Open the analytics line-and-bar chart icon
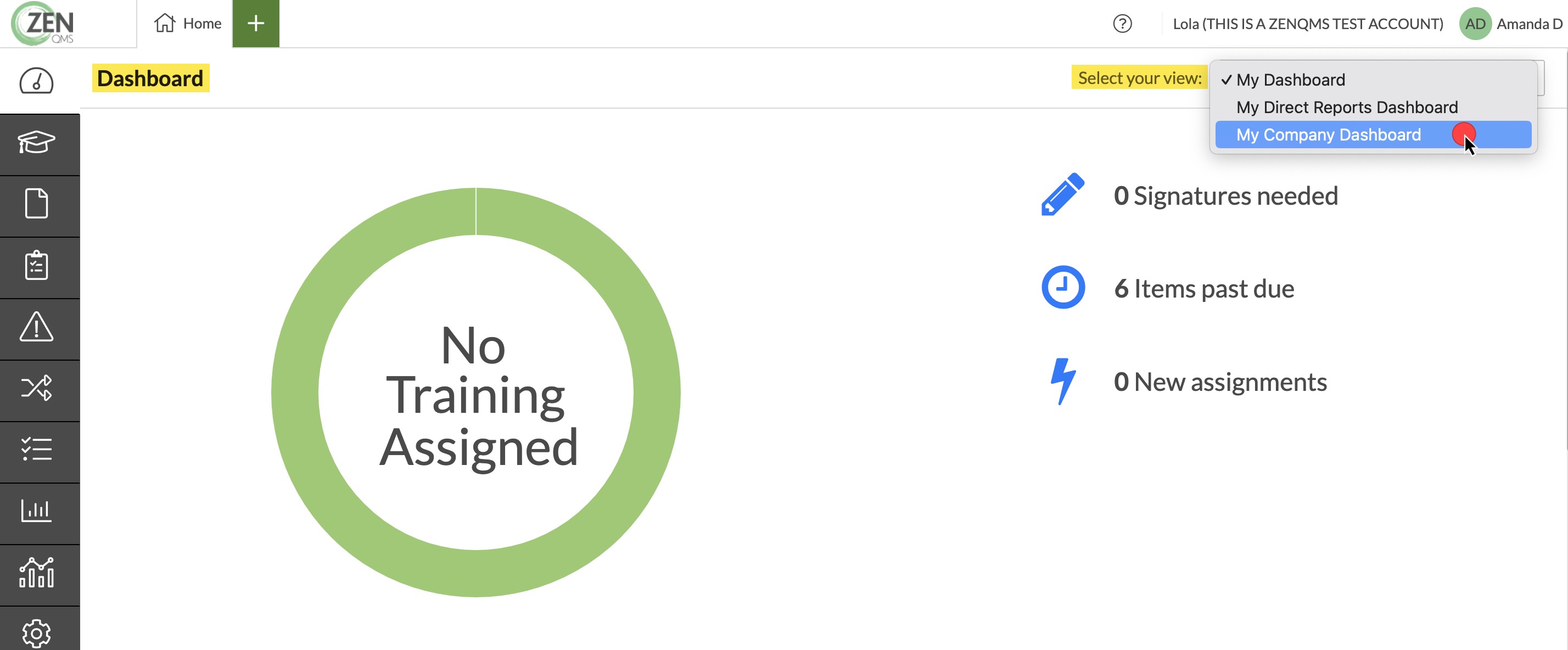This screenshot has width=1568, height=650. tap(37, 572)
